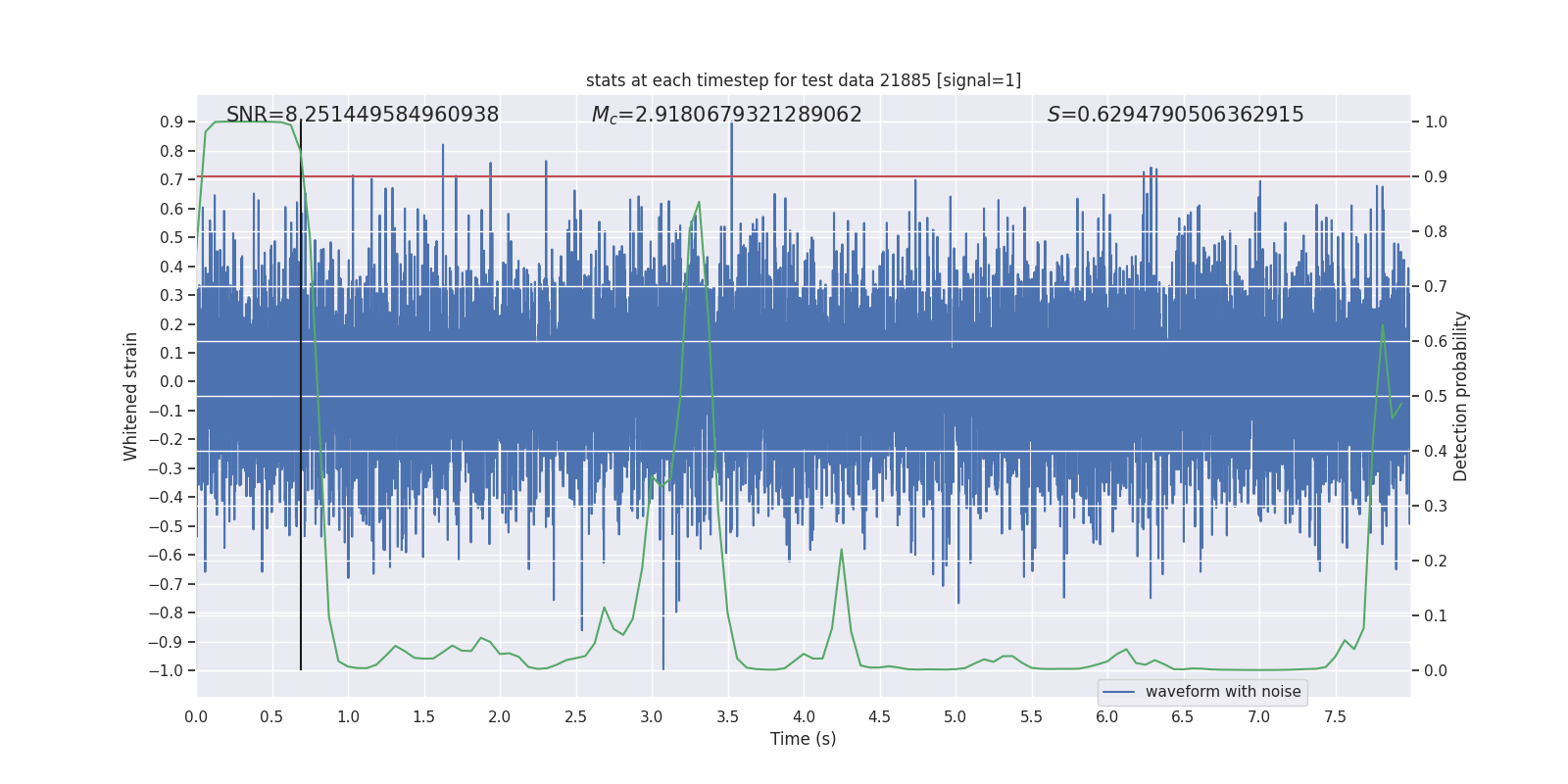1568x784 pixels.
Task: Click the 0.0 tick on the Time axis
Action: click(x=196, y=716)
